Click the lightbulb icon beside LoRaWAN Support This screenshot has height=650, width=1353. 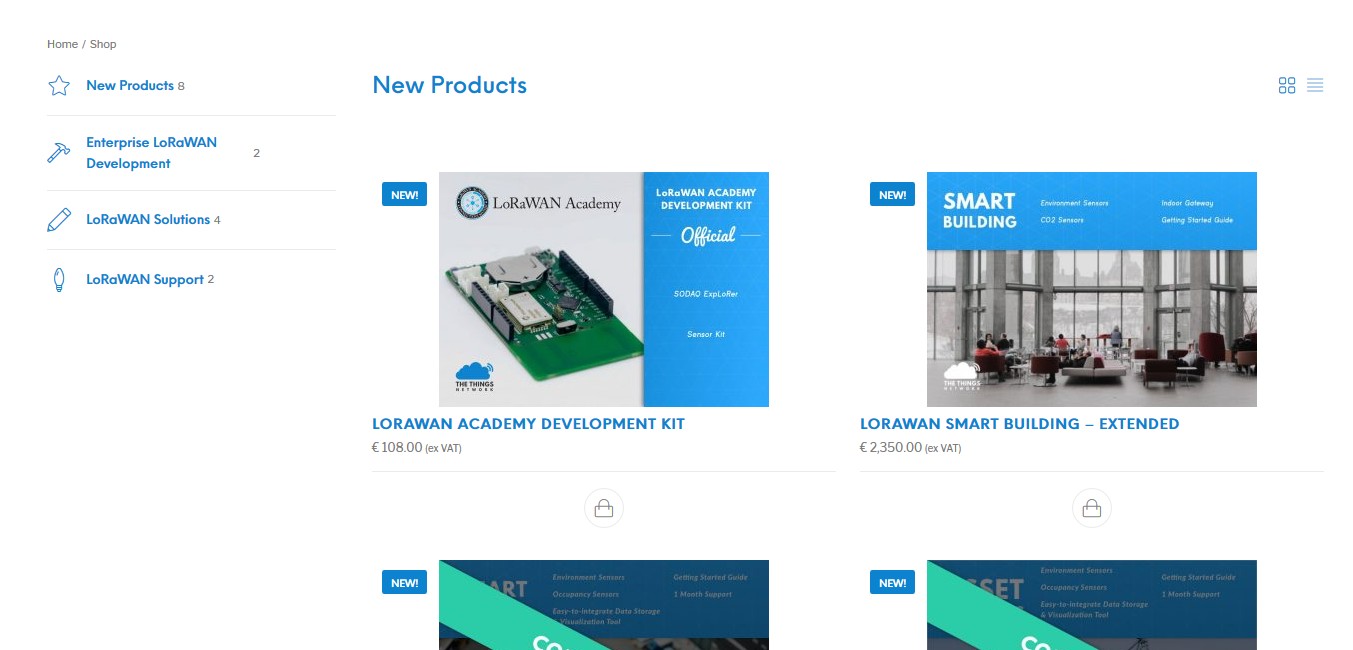pos(58,280)
